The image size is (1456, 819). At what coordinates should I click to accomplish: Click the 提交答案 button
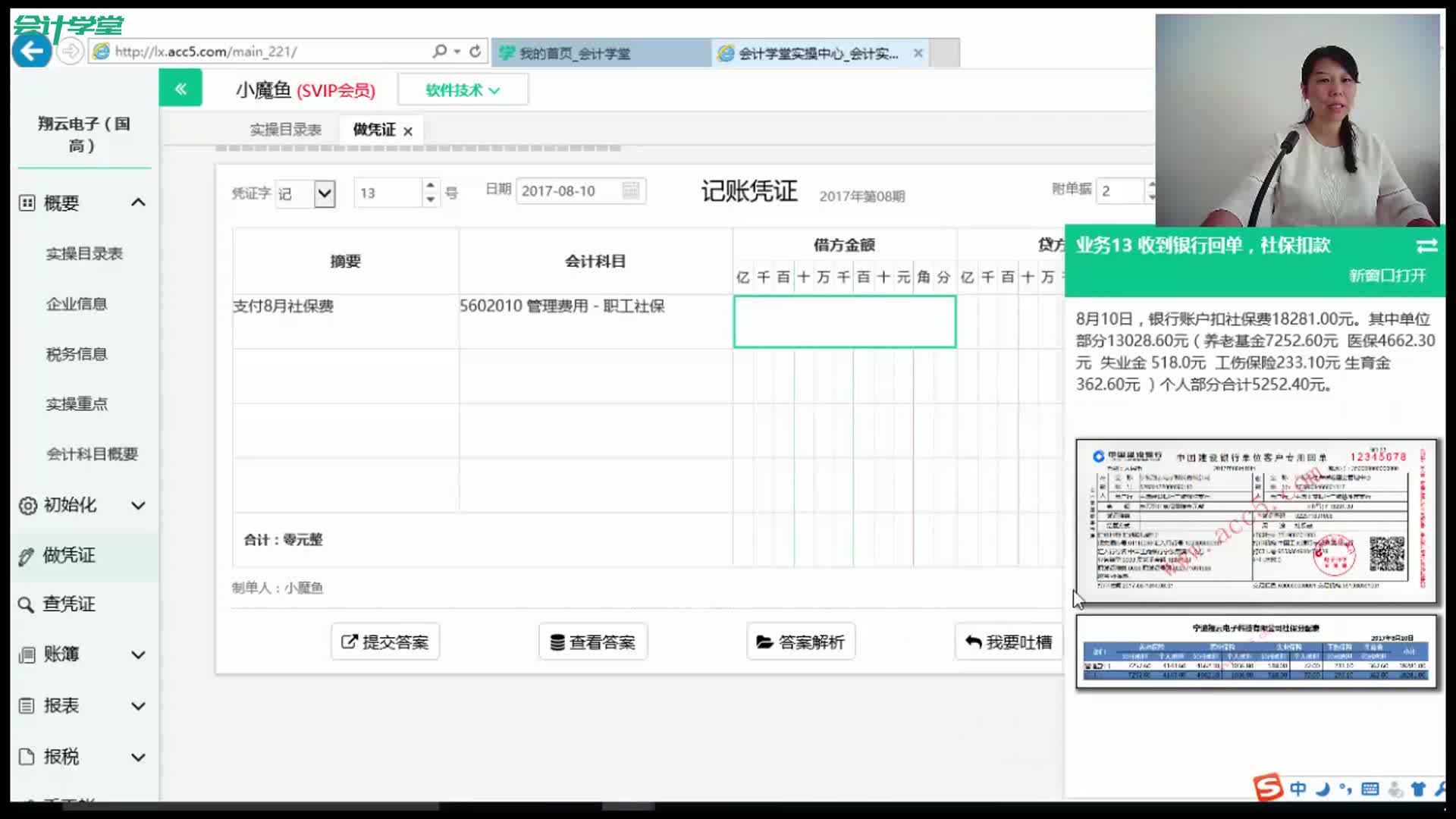click(384, 642)
